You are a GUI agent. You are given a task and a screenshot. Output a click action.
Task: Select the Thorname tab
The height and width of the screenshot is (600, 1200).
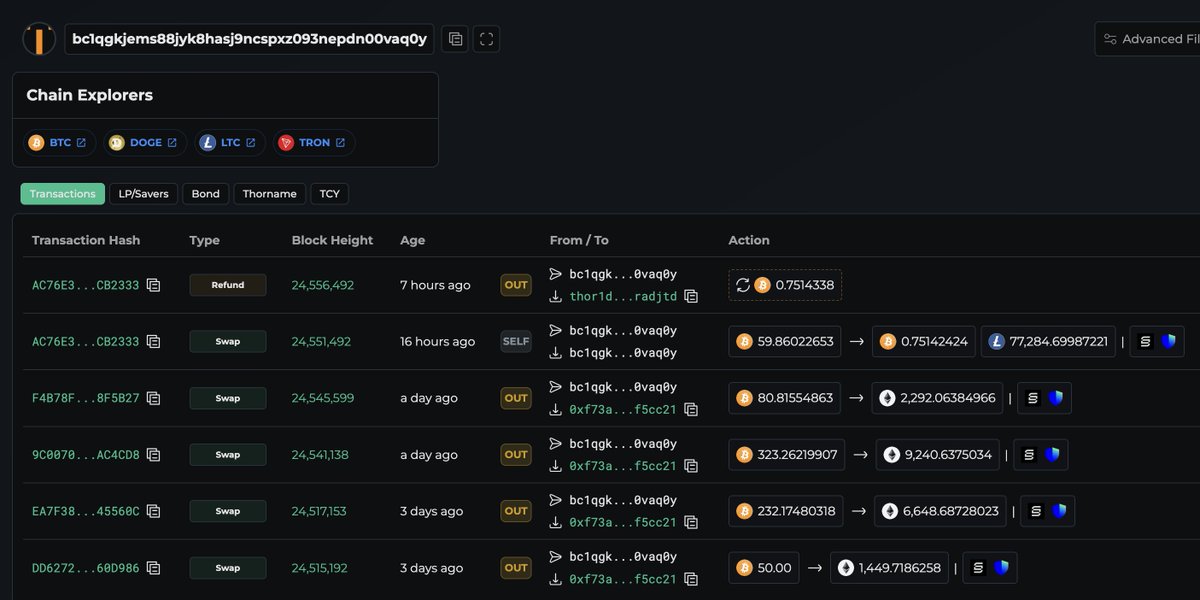pyautogui.click(x=269, y=194)
